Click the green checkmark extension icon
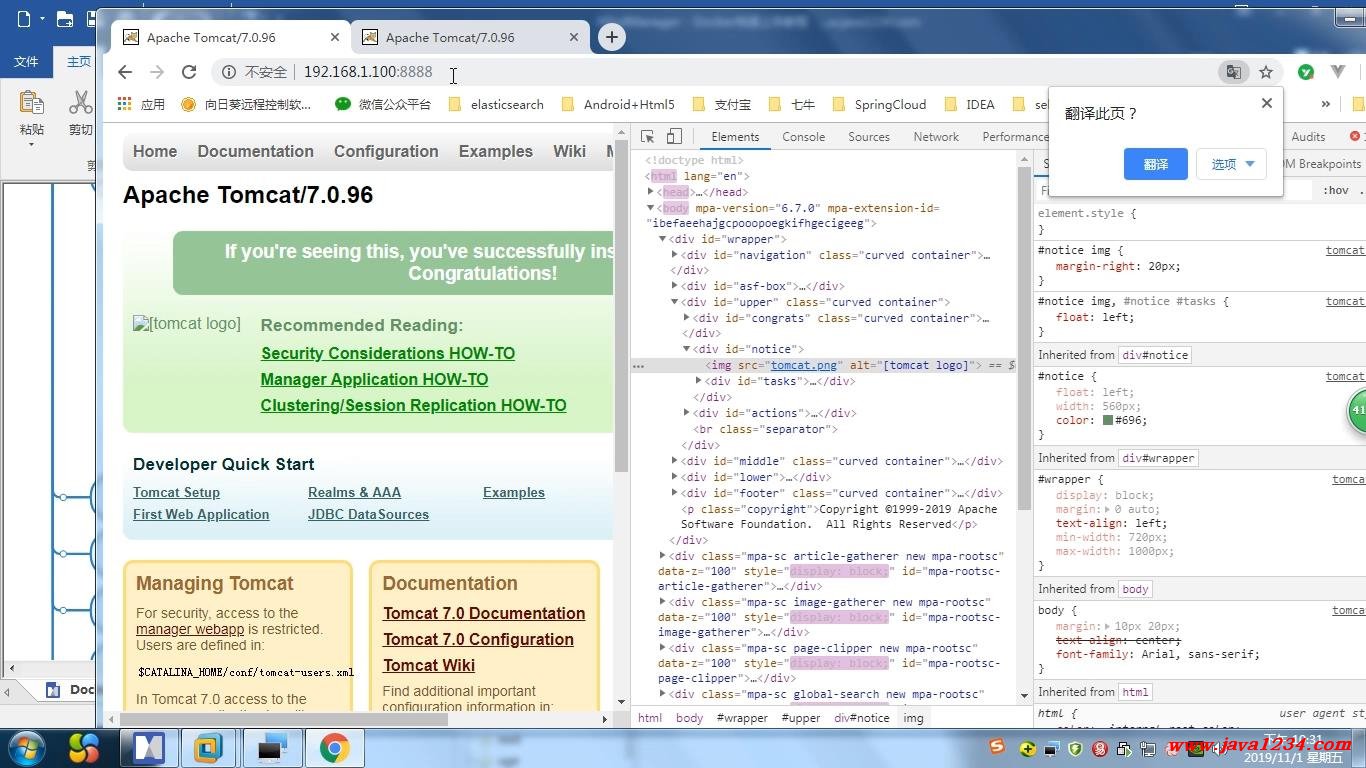 (1305, 72)
